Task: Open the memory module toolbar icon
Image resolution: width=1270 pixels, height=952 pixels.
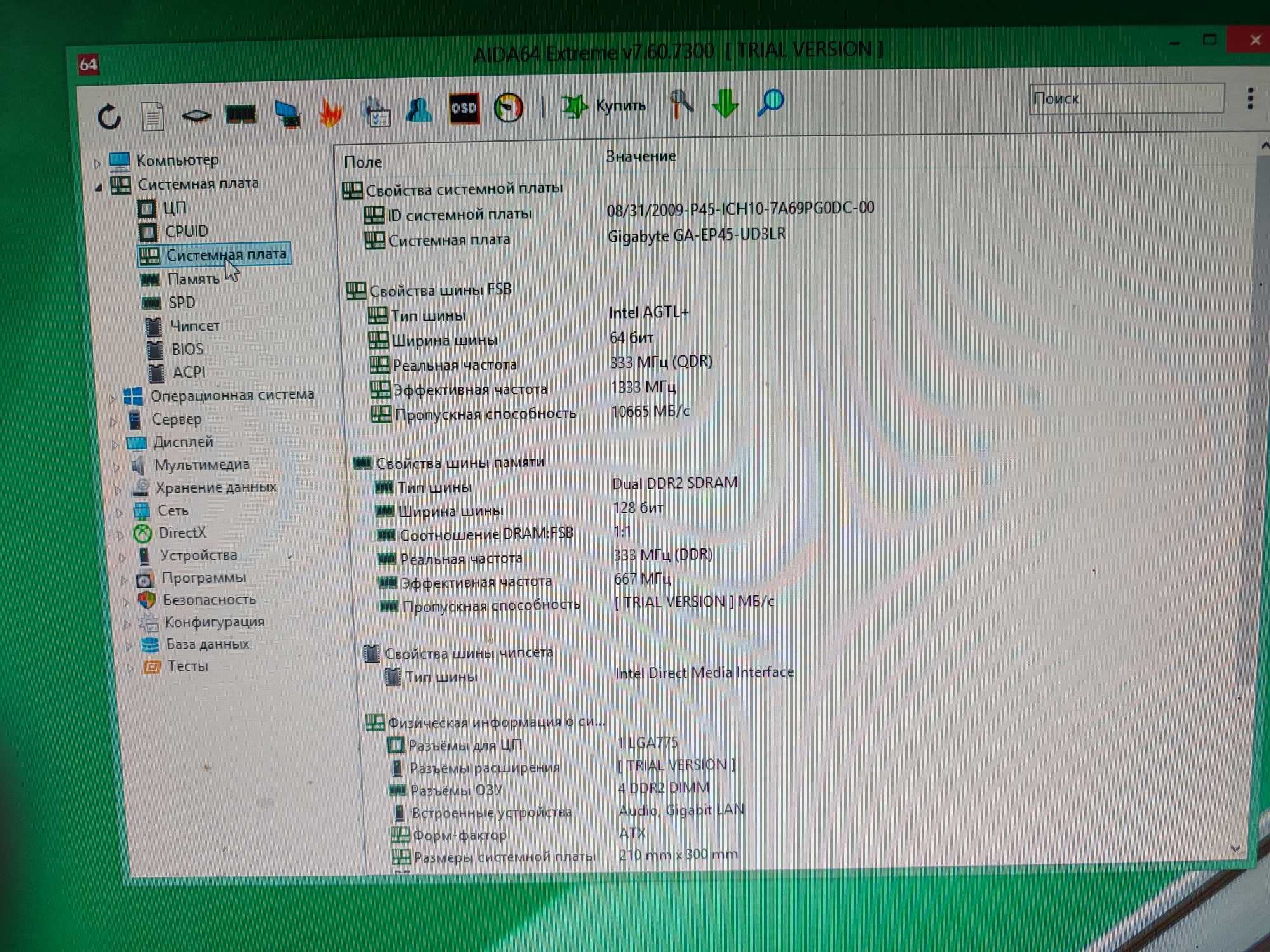Action: 241,114
